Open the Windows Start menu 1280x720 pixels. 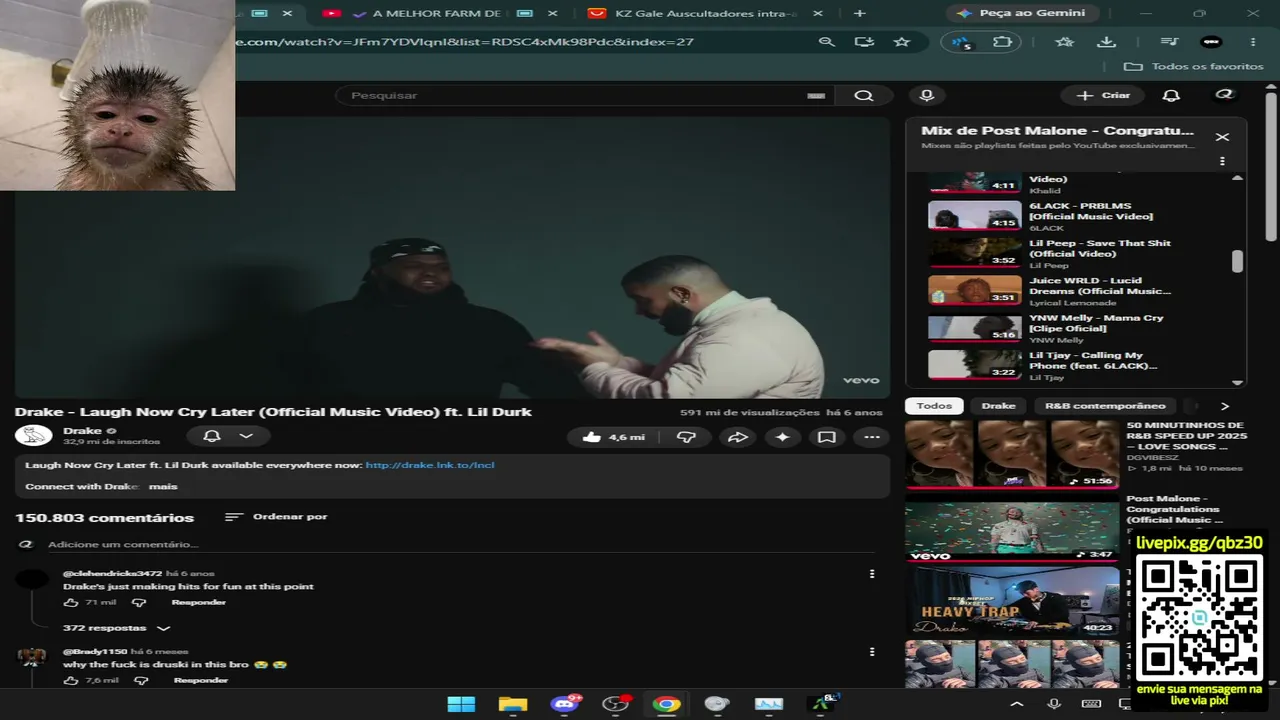461,704
